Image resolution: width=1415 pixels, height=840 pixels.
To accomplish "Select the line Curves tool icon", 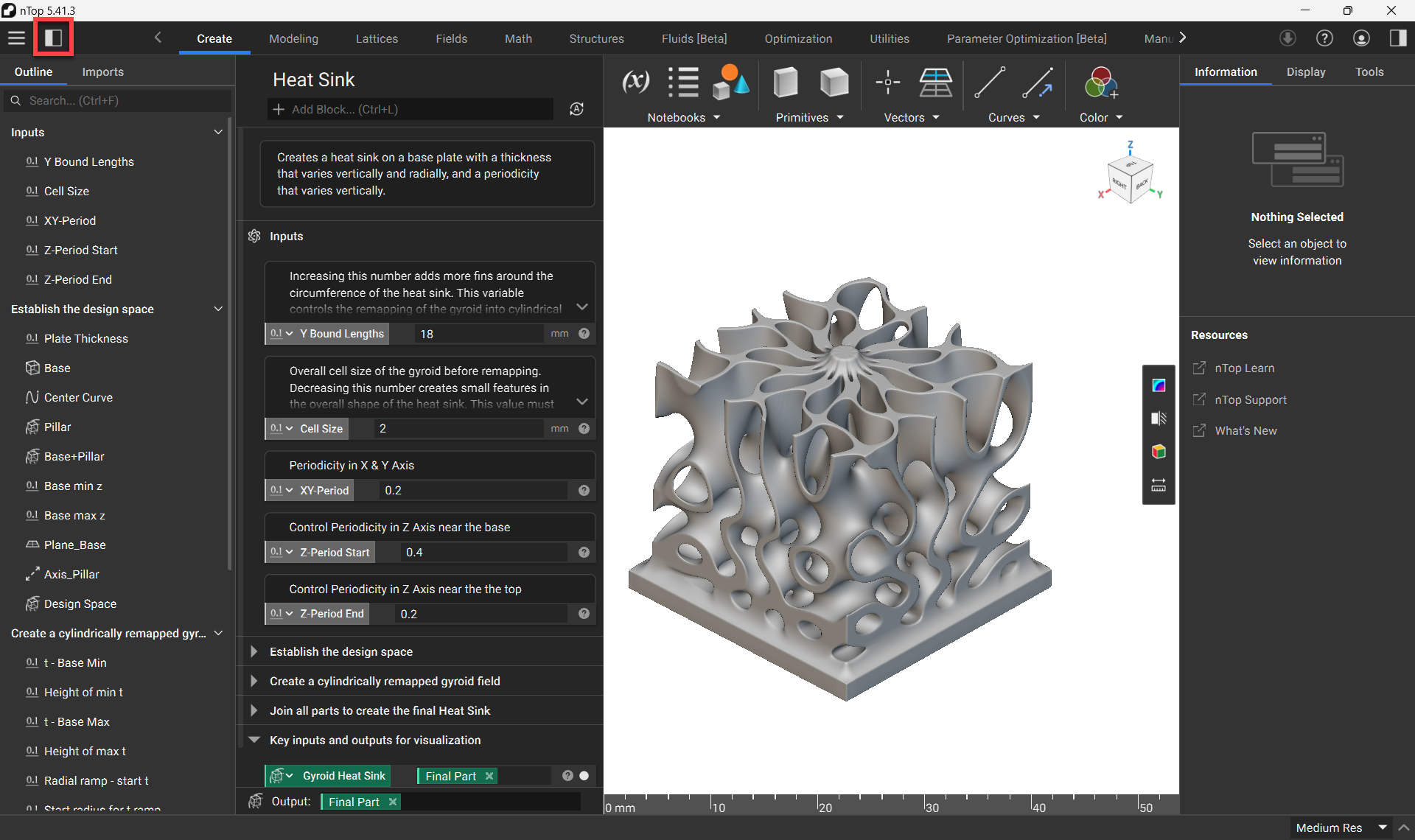I will click(x=989, y=82).
